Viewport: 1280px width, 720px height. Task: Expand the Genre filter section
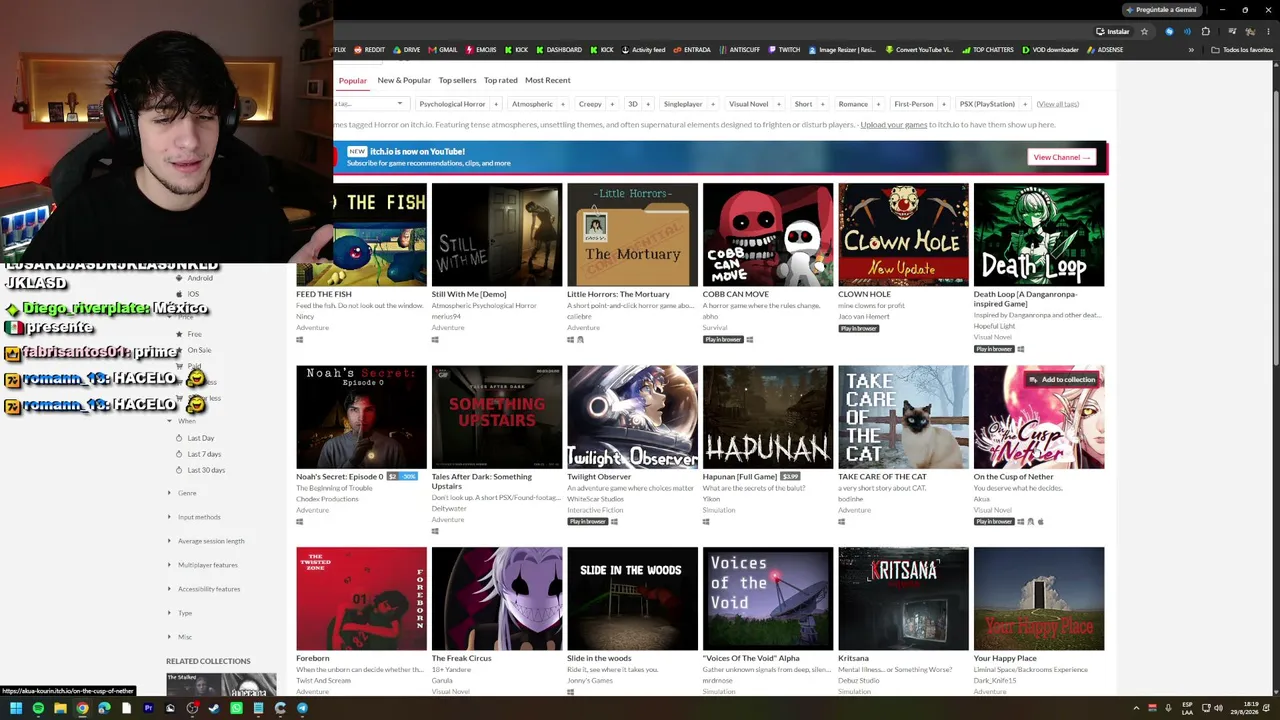[x=186, y=493]
